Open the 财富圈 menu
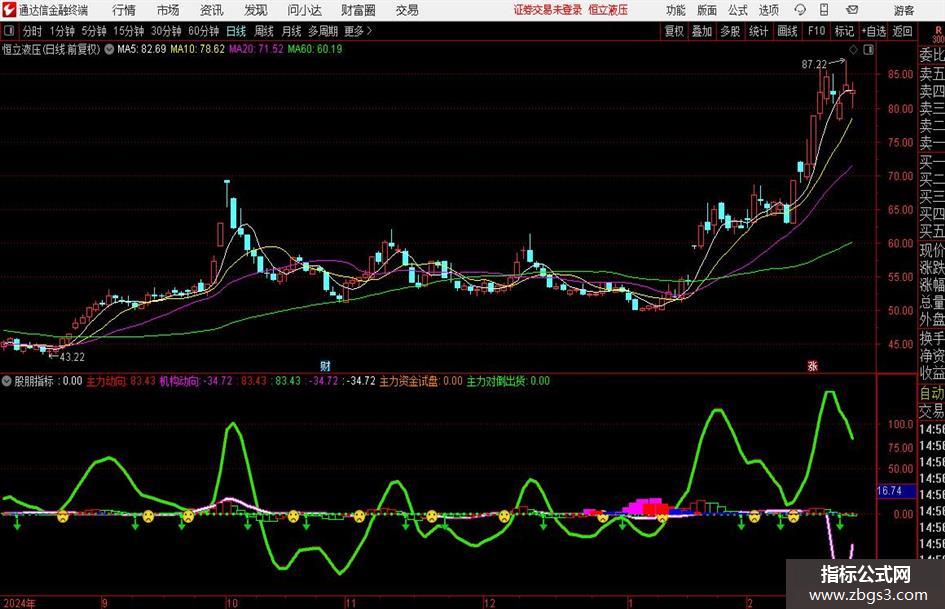 [x=358, y=10]
